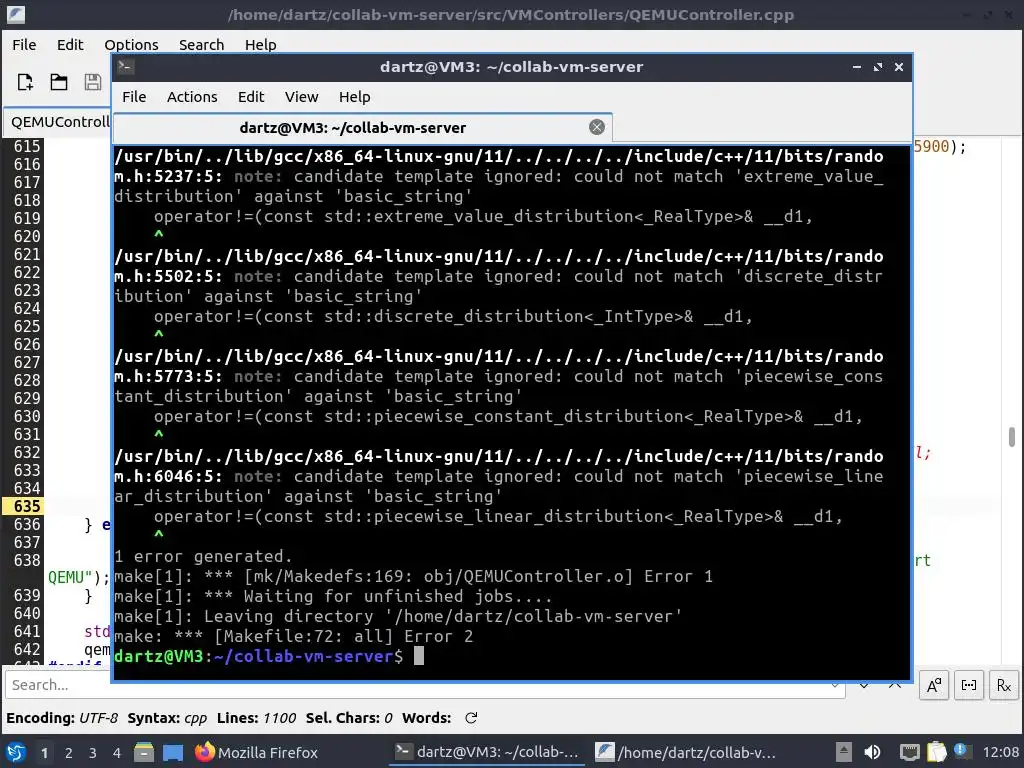Launch file manager from taskbar
Viewport: 1024px width, 768px height.
144,752
